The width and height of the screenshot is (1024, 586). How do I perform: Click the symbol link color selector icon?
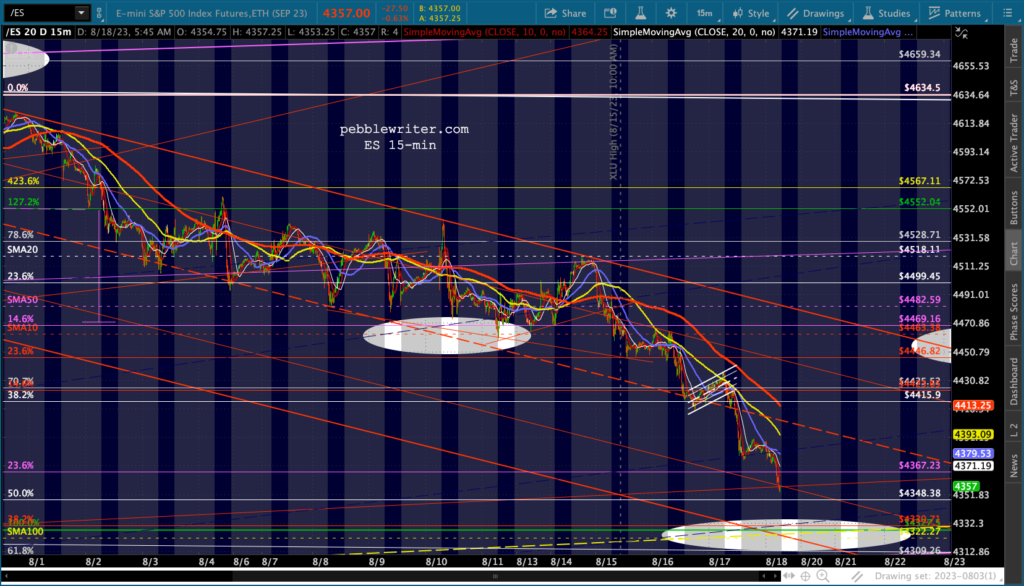[x=99, y=12]
